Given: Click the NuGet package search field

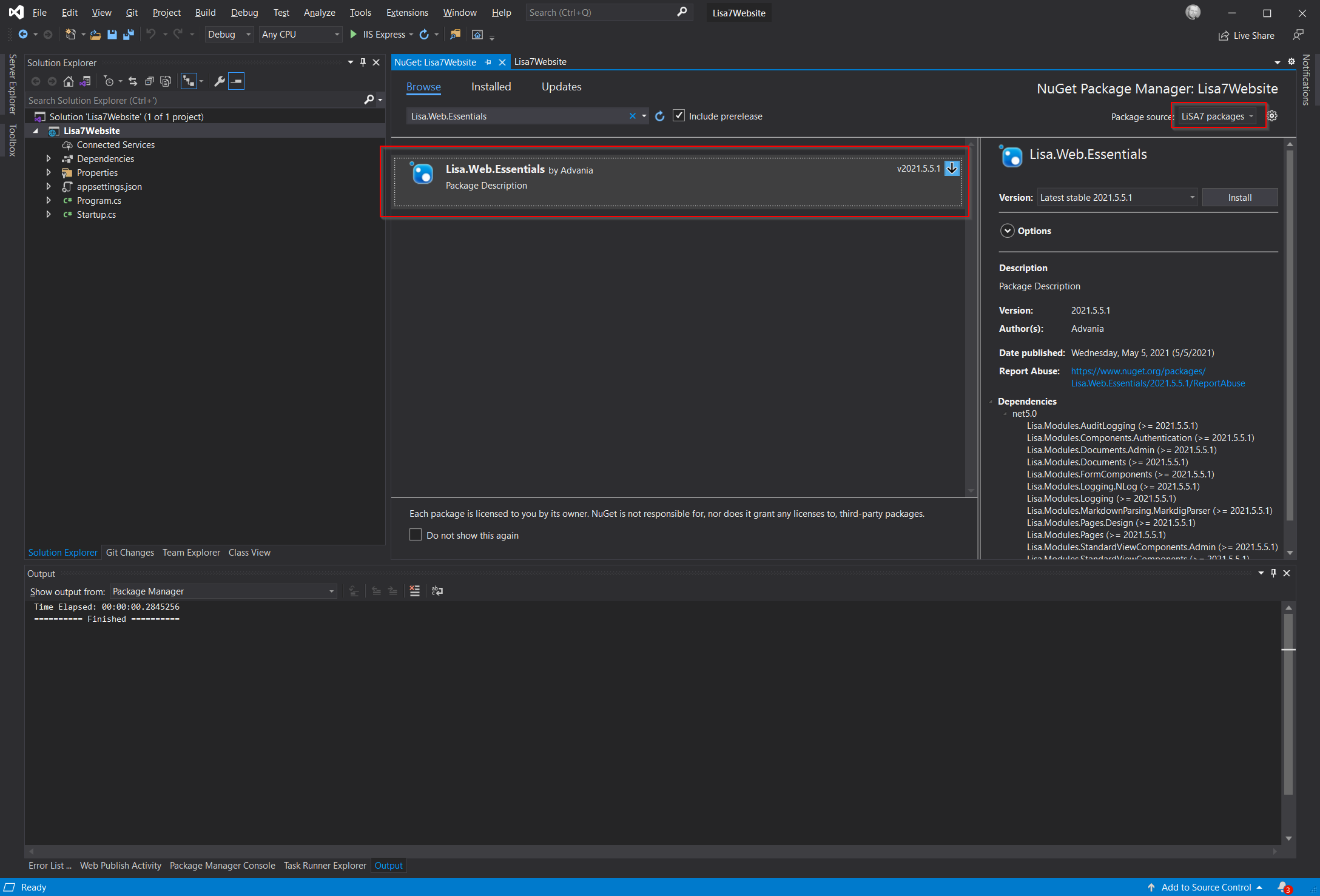Looking at the screenshot, I should click(x=517, y=116).
